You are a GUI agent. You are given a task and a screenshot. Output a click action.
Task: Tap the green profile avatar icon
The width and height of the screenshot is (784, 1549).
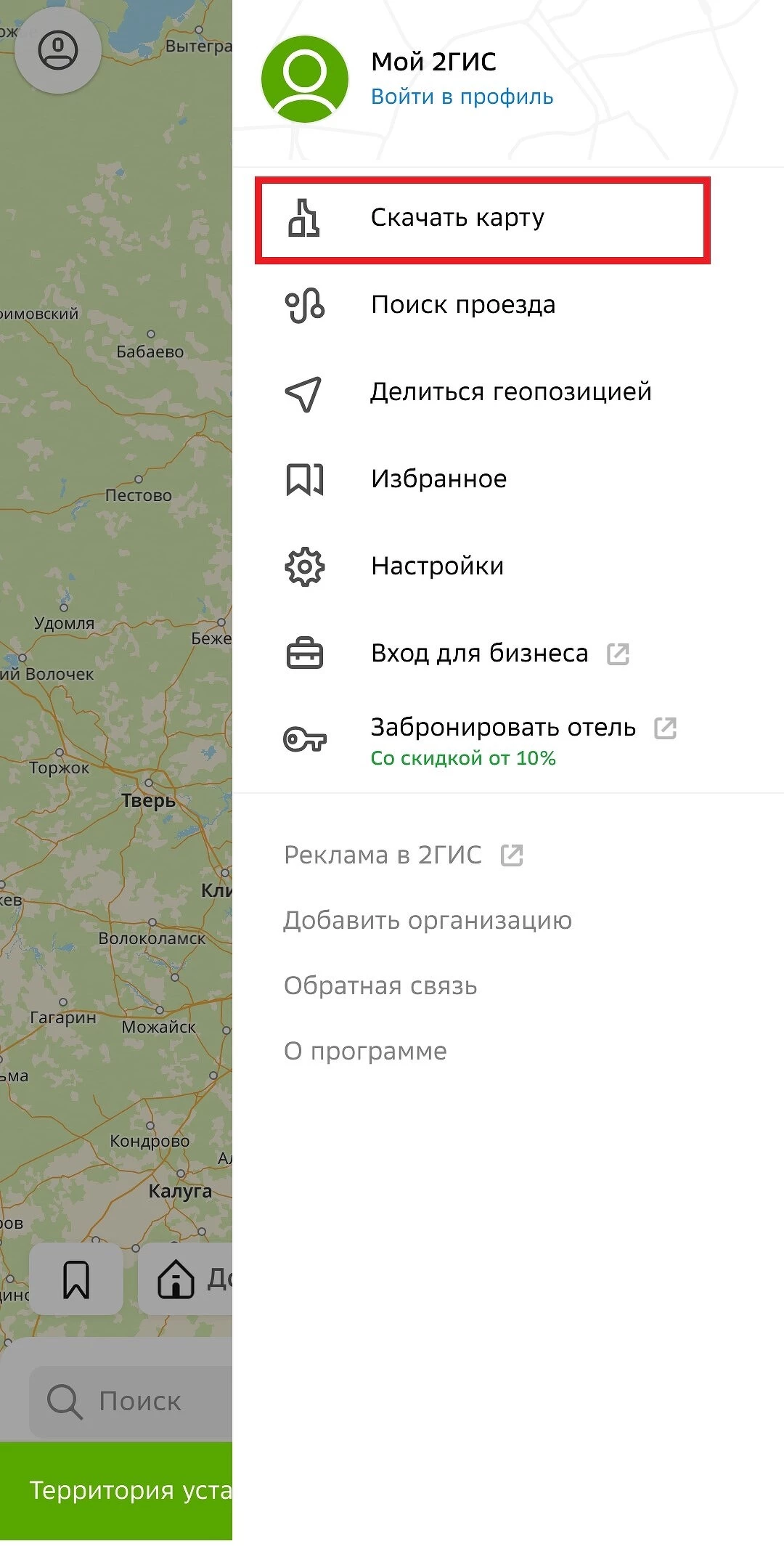click(x=305, y=79)
